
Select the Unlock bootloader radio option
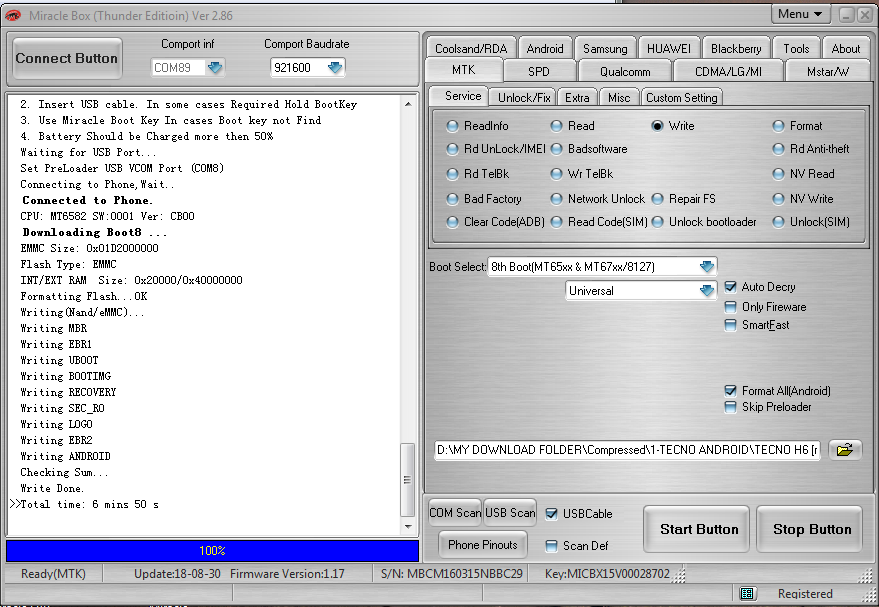(657, 223)
